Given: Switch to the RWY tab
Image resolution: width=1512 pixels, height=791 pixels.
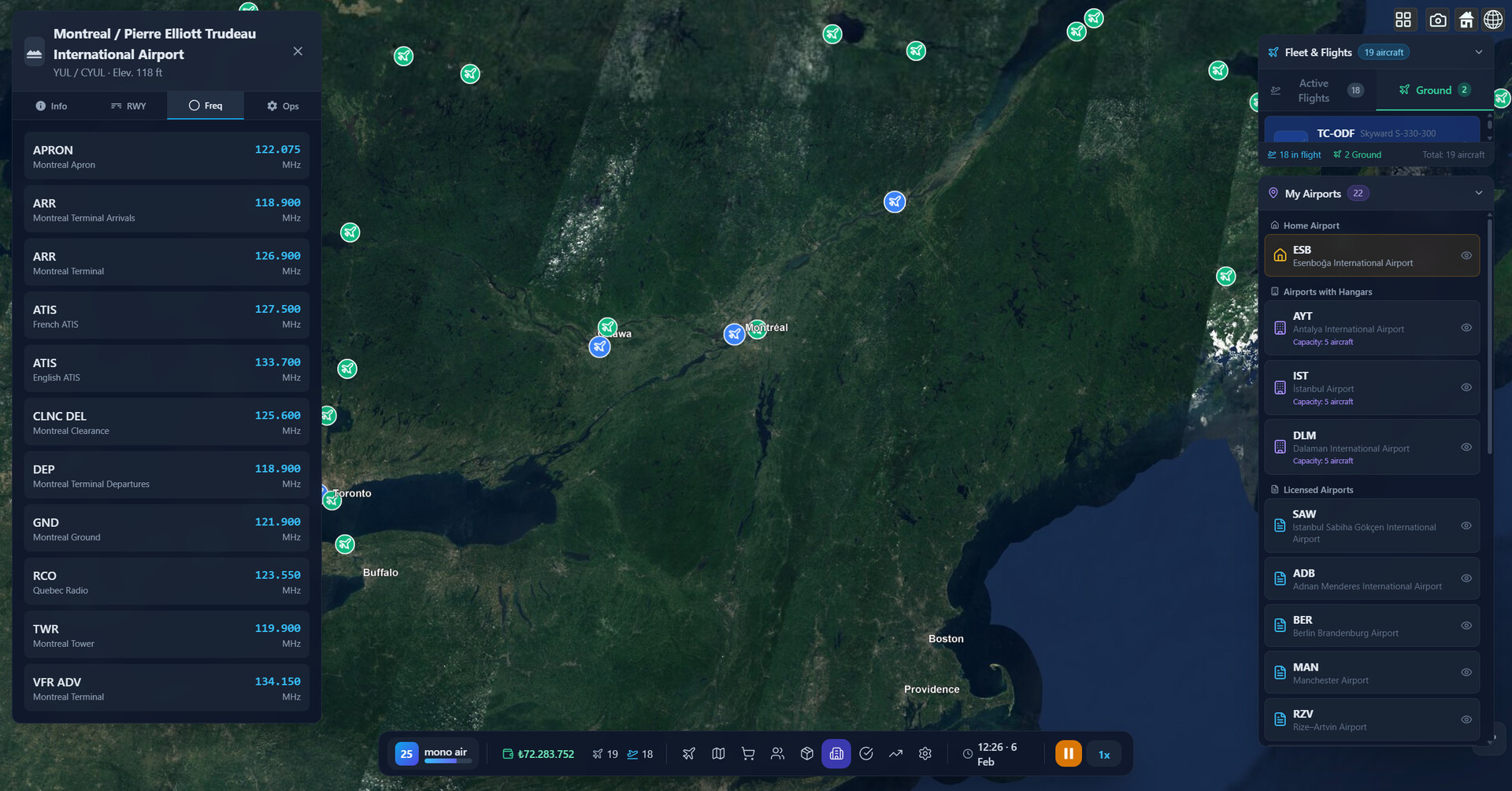Looking at the screenshot, I should (x=128, y=106).
